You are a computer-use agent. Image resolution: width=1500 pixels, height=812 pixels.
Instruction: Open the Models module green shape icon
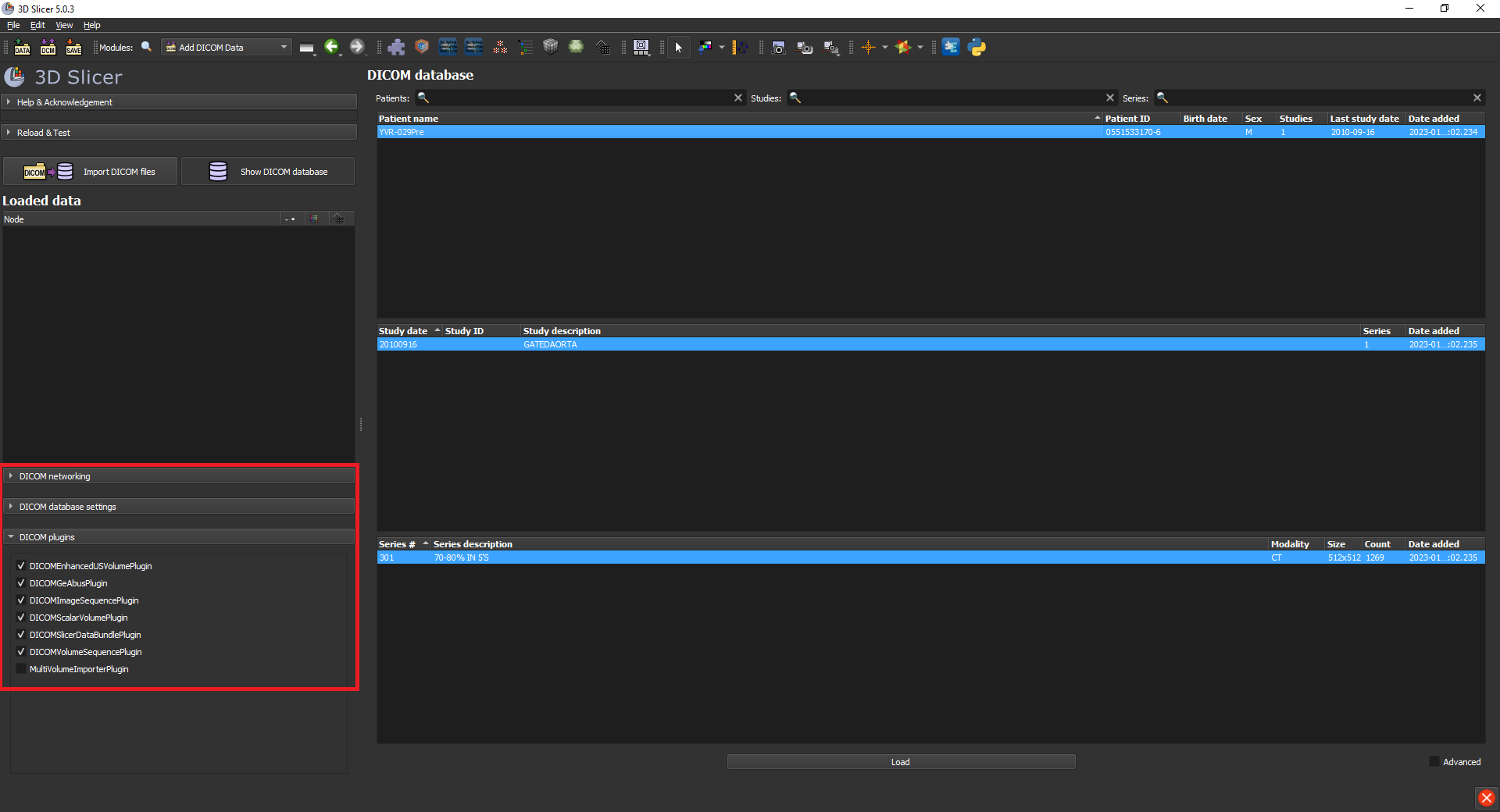click(577, 47)
